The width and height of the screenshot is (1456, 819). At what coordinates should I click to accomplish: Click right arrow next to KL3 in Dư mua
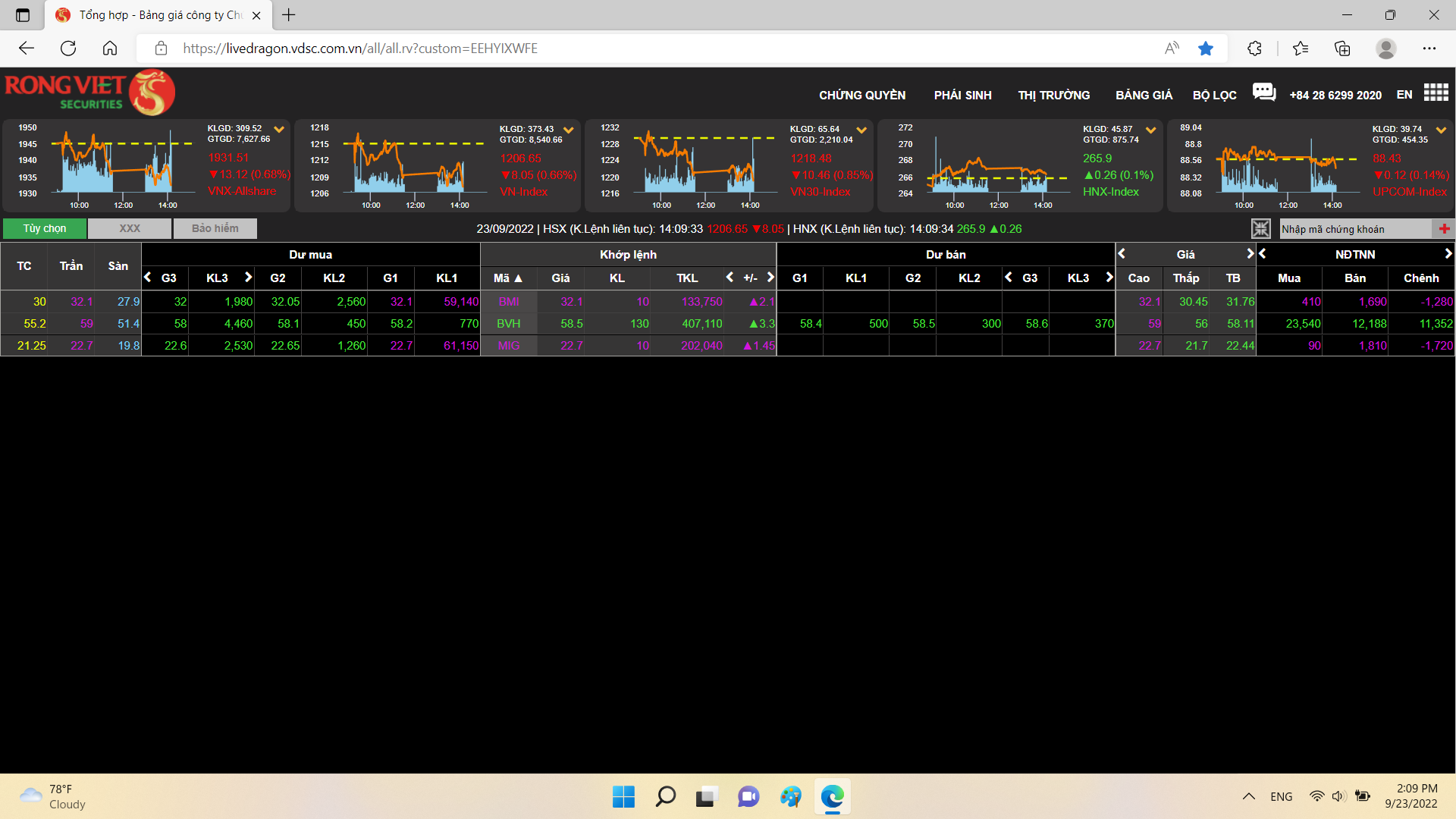248,278
